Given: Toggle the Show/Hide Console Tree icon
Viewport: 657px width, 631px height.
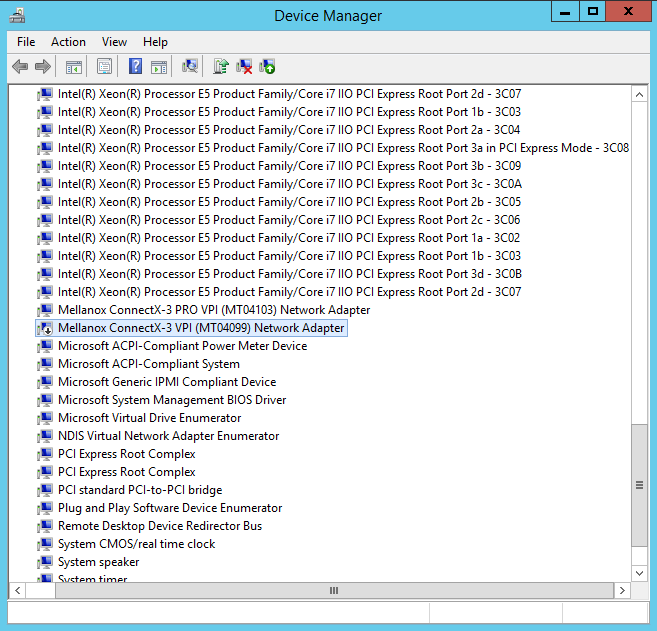Looking at the screenshot, I should pos(73,66).
